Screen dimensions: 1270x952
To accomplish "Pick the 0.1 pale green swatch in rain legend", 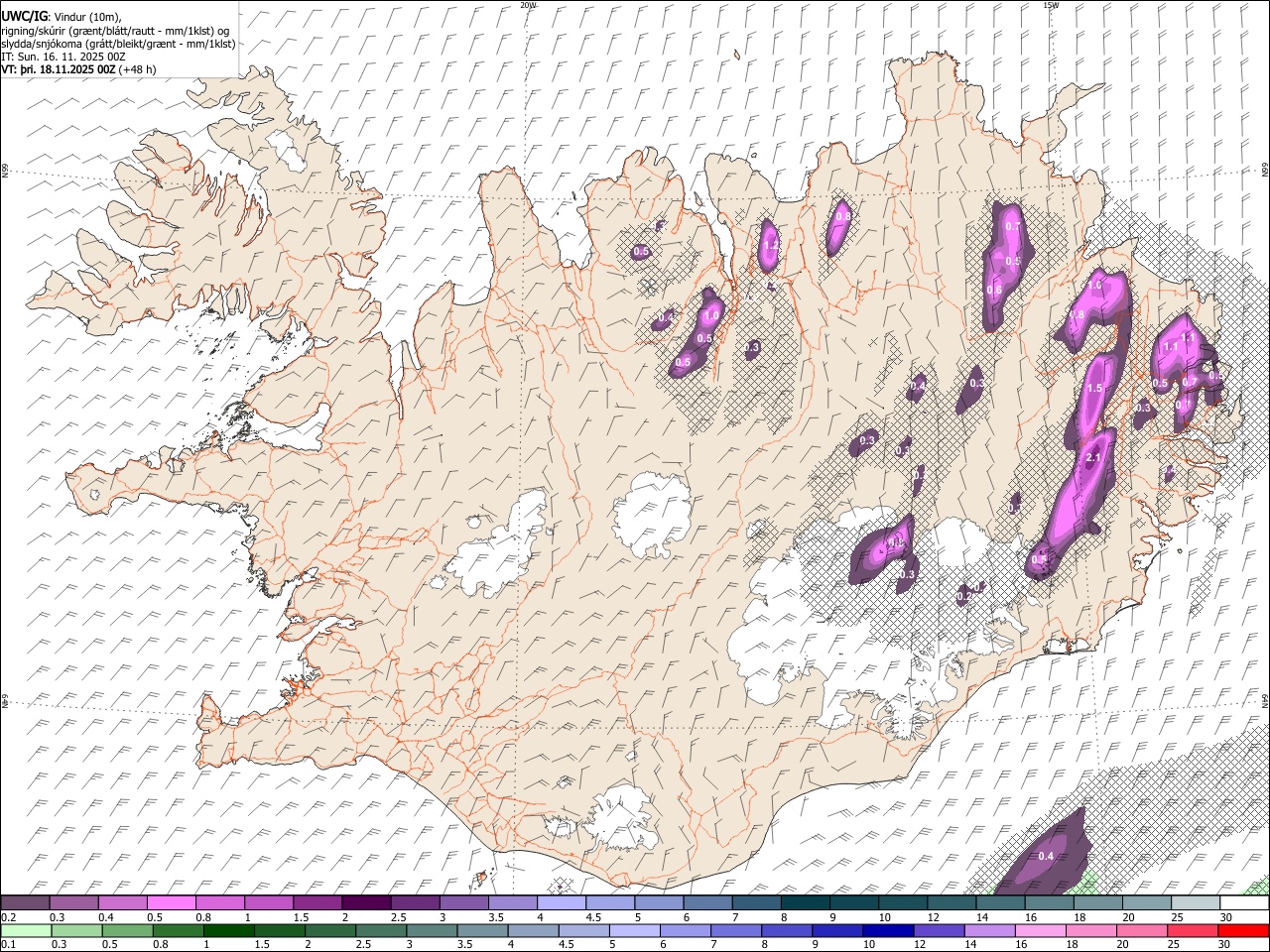I will 25,930.
